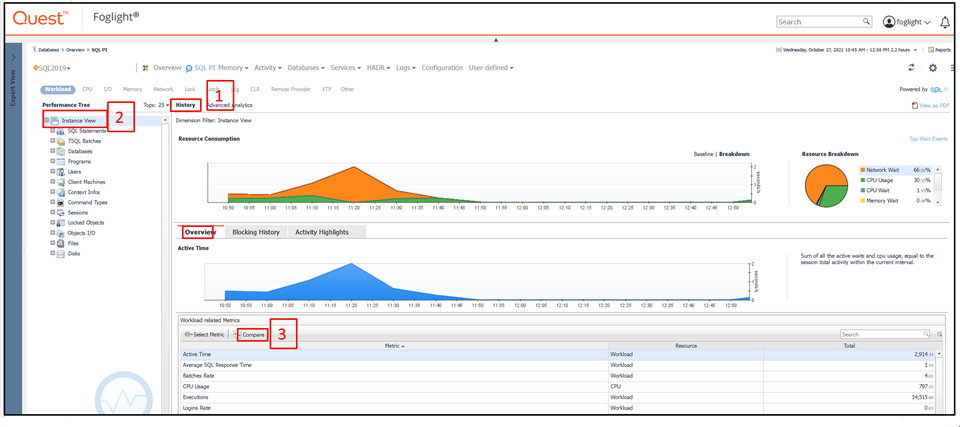Click the Files tree icon
This screenshot has height=427, width=960.
(x=61, y=243)
